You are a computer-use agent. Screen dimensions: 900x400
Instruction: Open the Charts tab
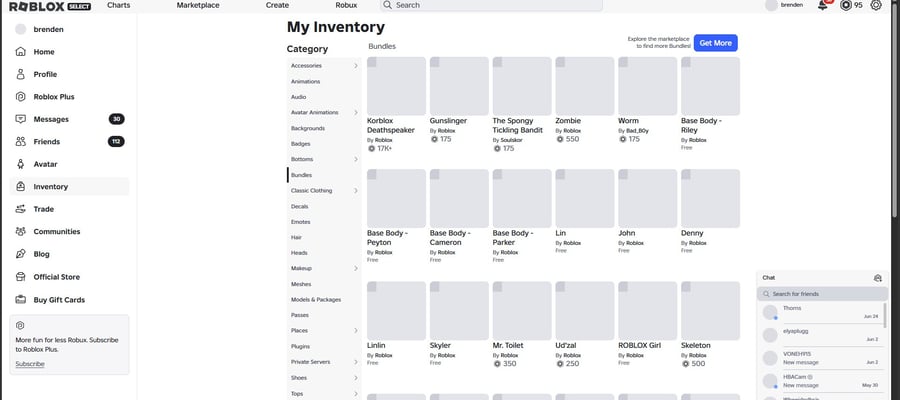pos(118,5)
